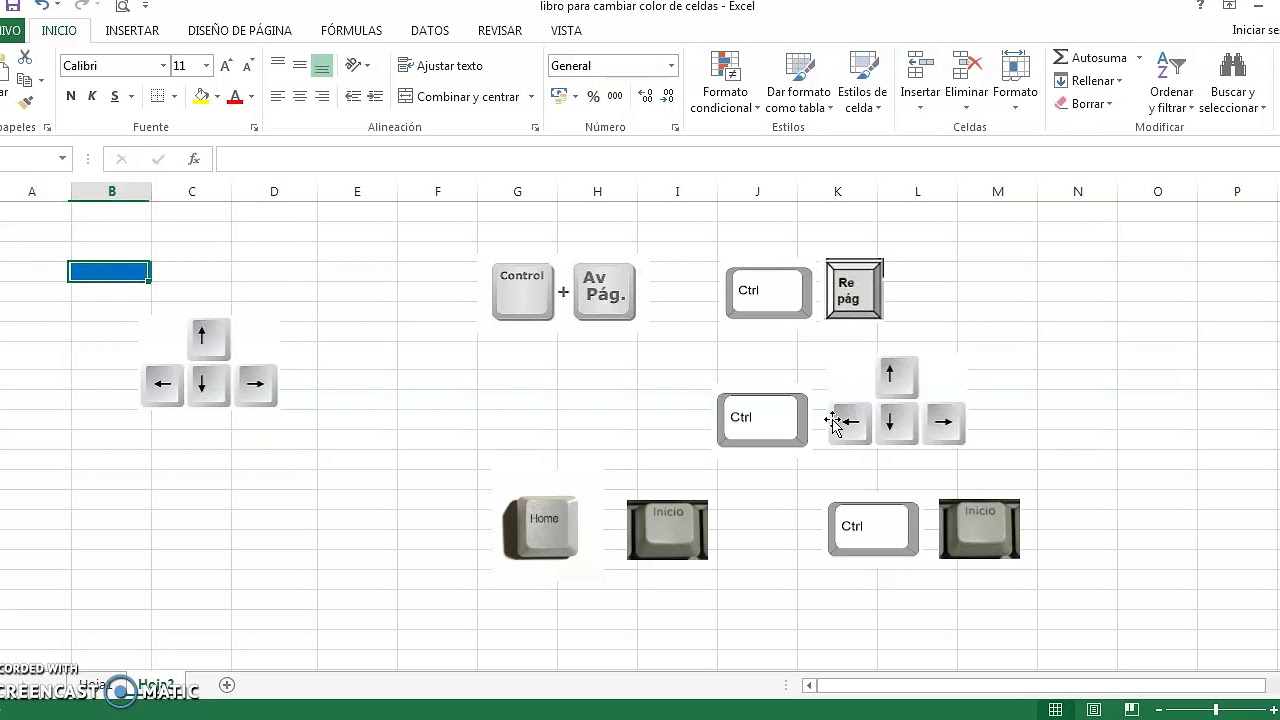Decrease font size with the small A

tap(247, 66)
